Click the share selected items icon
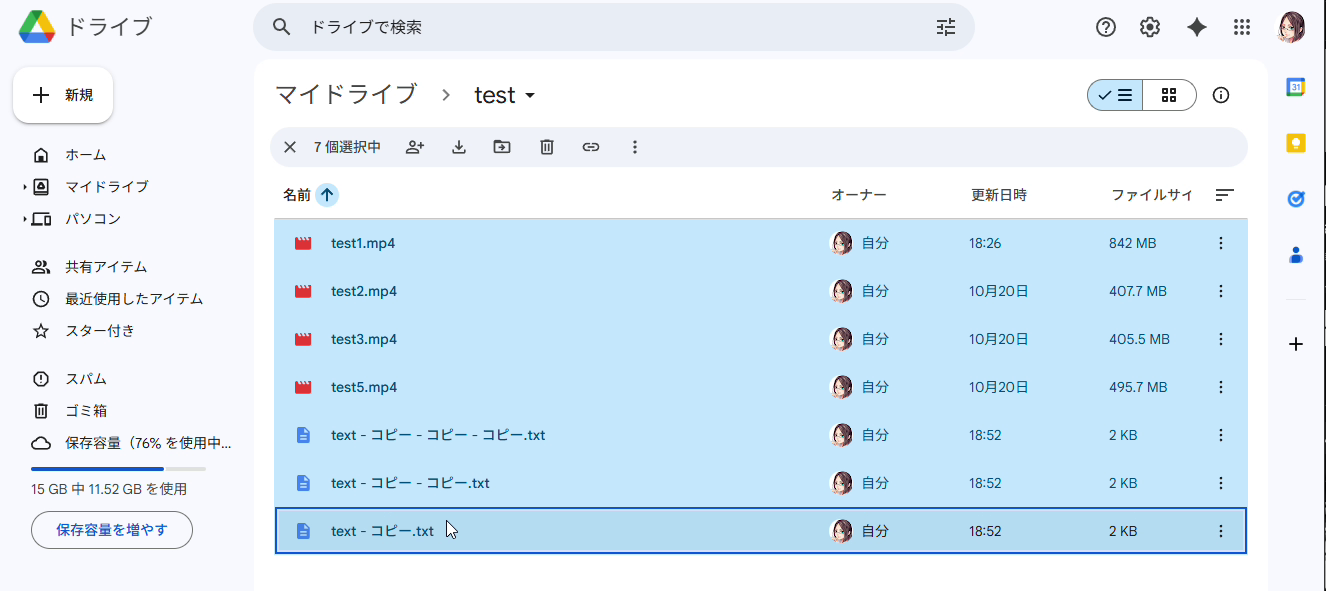Image resolution: width=1326 pixels, height=591 pixels. pos(415,147)
